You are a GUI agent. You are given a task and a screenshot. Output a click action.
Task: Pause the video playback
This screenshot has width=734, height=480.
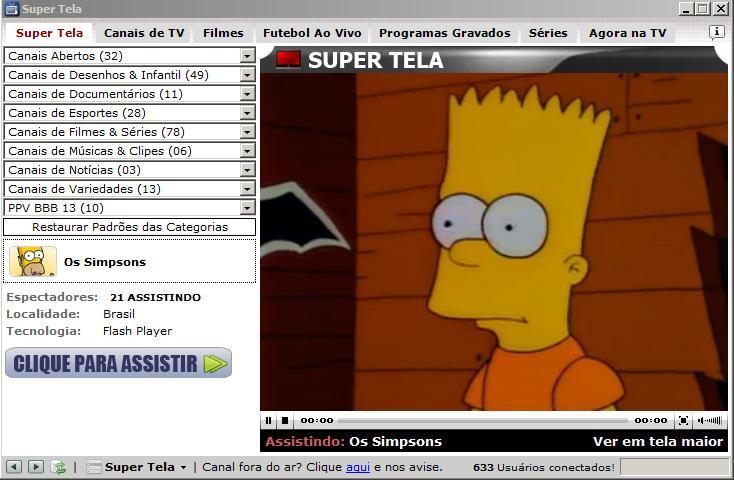(x=268, y=421)
